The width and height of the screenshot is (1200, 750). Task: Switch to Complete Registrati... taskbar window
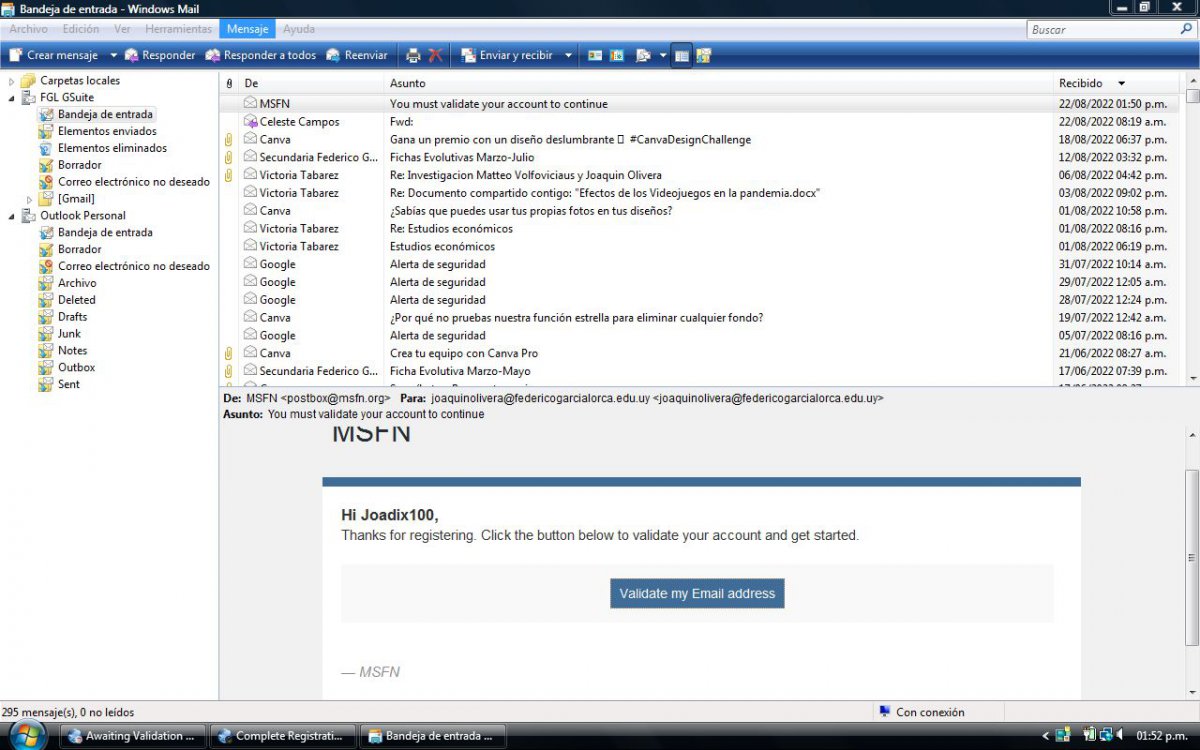[283, 736]
